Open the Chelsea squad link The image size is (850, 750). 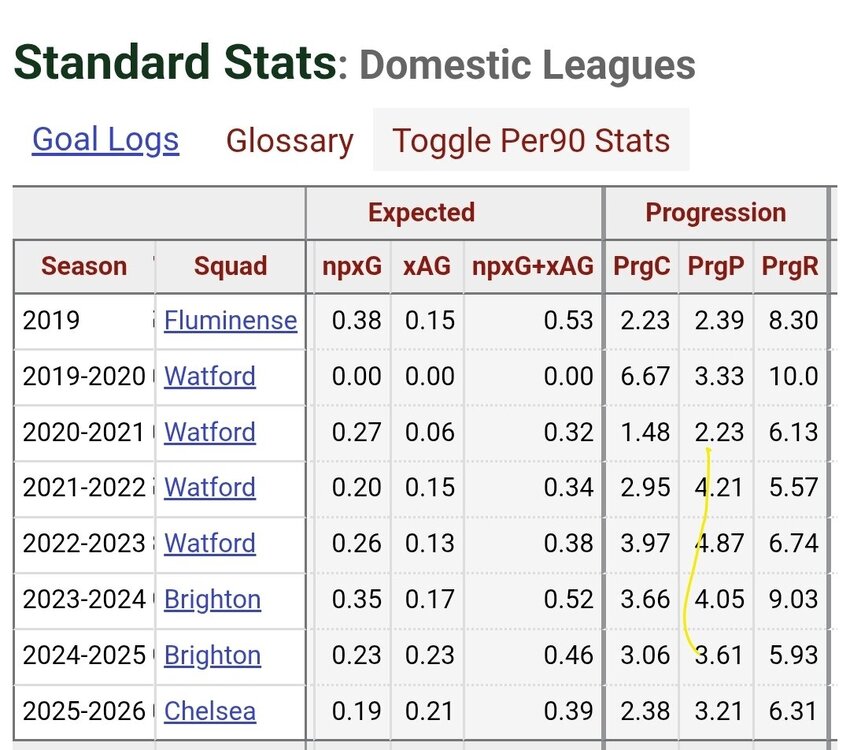pyautogui.click(x=210, y=711)
